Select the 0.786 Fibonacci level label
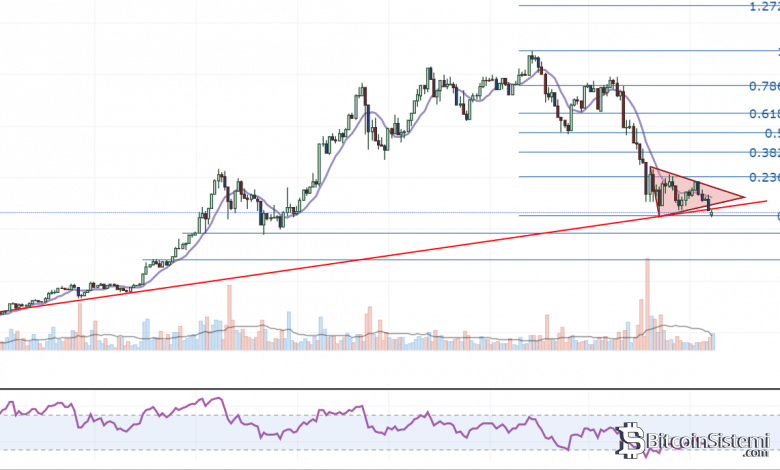Viewport: 780px width, 470px height. [x=764, y=85]
